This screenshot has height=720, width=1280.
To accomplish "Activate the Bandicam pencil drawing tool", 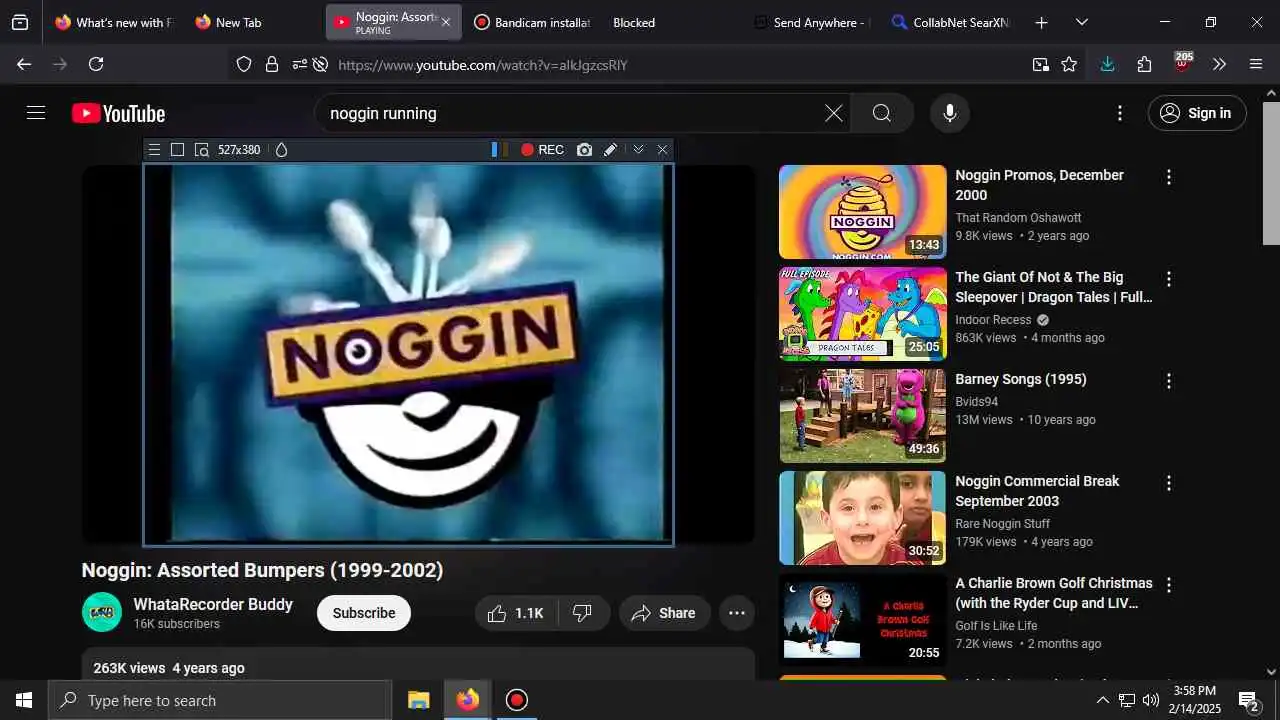I will pyautogui.click(x=610, y=150).
